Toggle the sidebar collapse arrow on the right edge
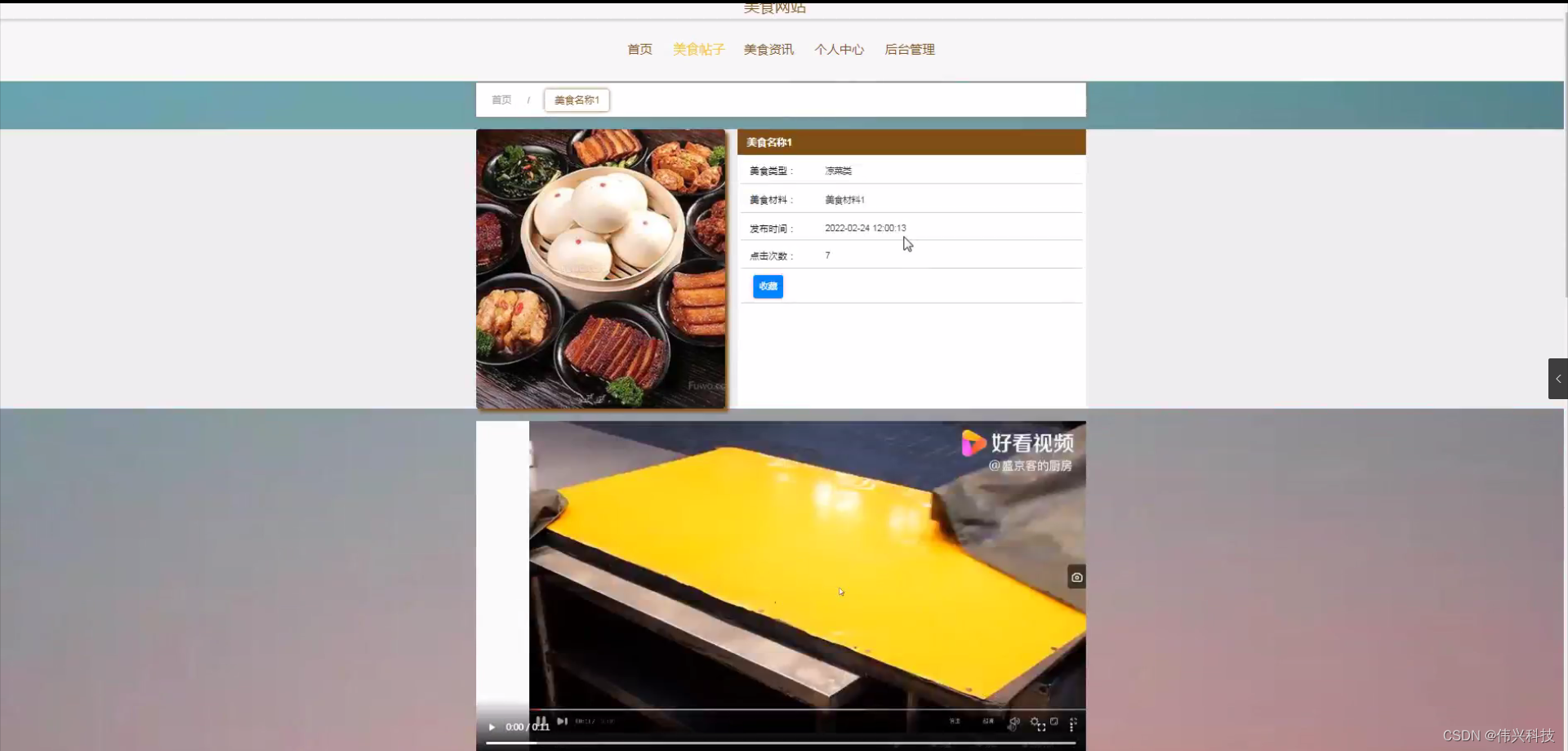 (1558, 378)
